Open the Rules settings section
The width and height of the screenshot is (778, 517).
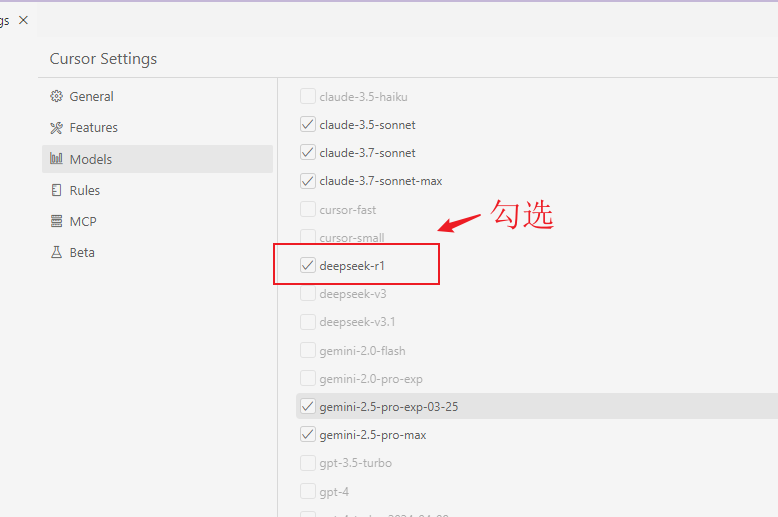[x=157, y=190]
